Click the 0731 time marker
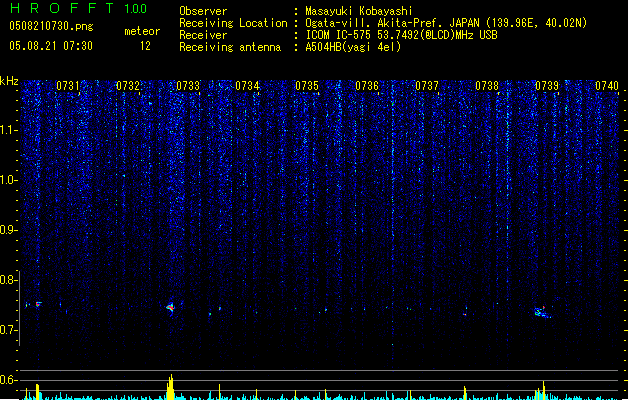The width and height of the screenshot is (629, 400). click(68, 86)
